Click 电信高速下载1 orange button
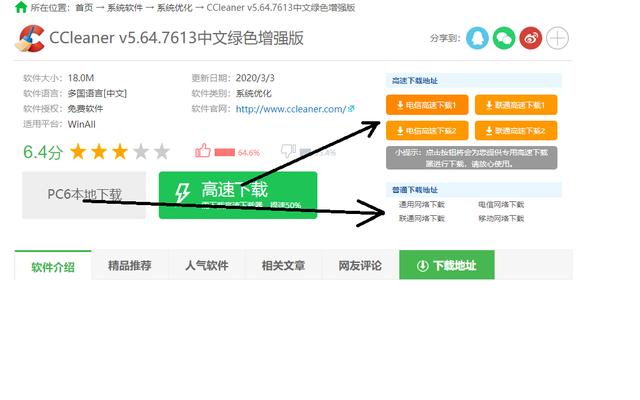640x400 pixels. (427, 105)
